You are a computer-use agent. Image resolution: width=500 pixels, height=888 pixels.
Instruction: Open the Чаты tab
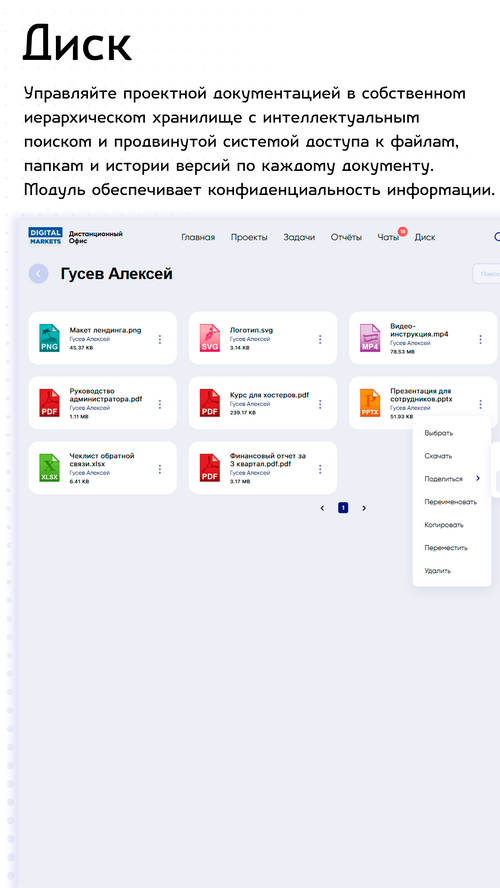point(388,237)
